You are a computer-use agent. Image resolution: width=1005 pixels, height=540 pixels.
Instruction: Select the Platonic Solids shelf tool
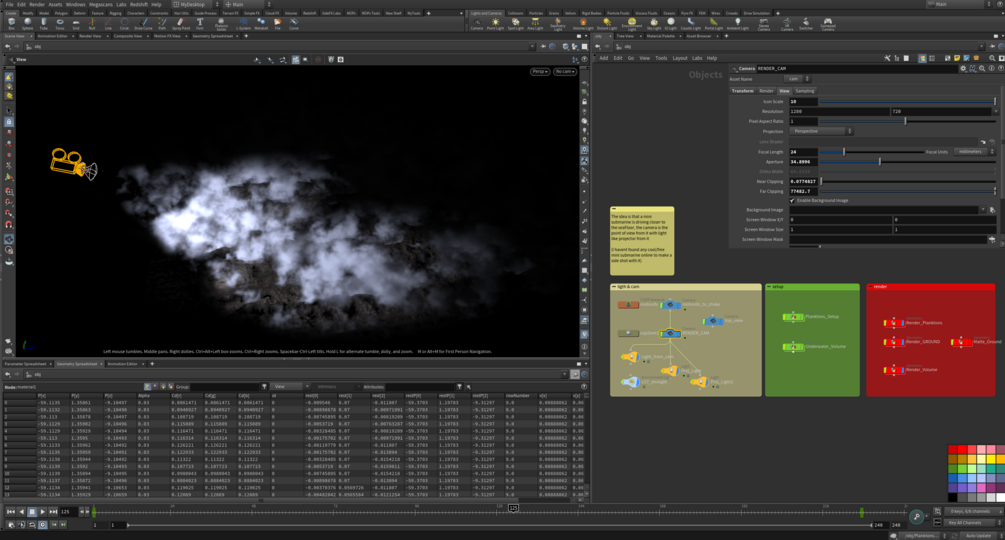click(x=221, y=24)
